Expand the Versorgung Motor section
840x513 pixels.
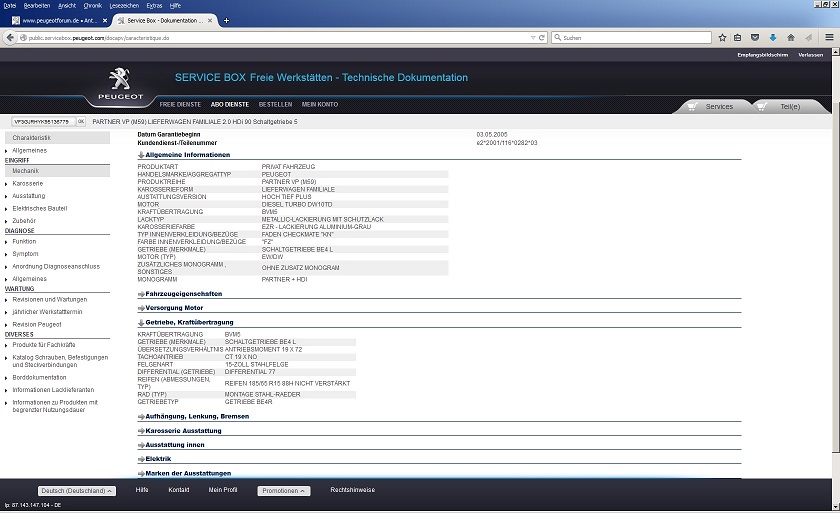174,308
